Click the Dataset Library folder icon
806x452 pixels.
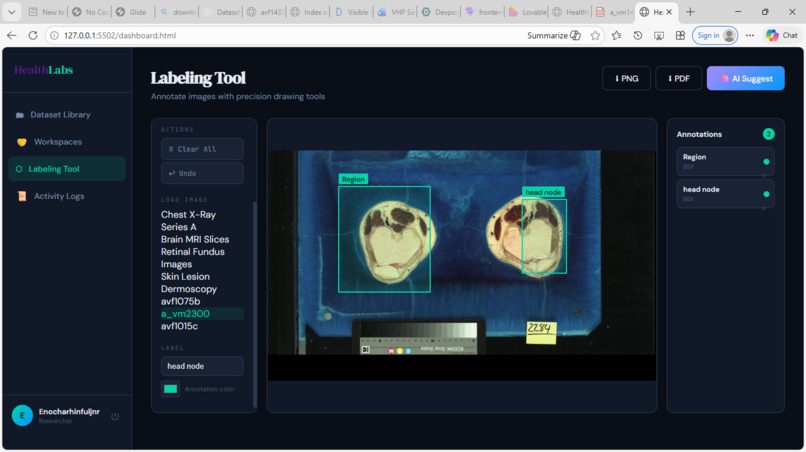(20, 115)
